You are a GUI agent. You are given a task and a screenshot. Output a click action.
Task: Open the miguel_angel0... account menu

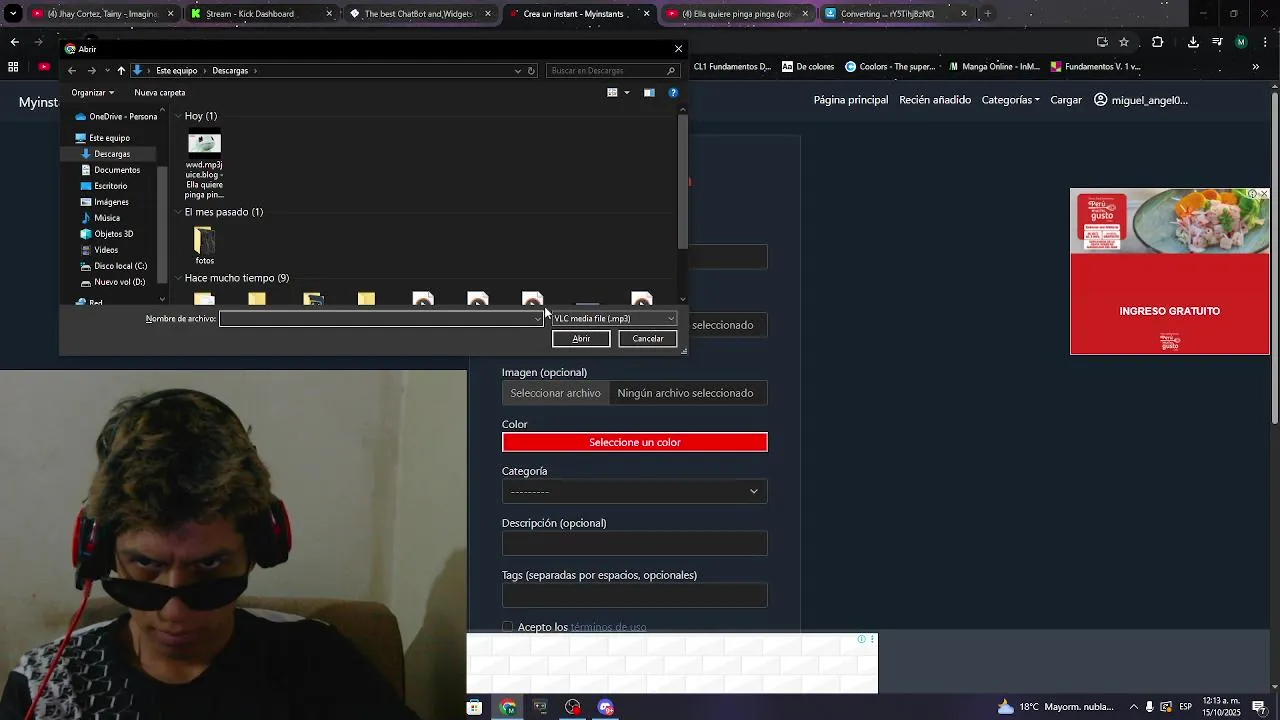(x=1141, y=100)
